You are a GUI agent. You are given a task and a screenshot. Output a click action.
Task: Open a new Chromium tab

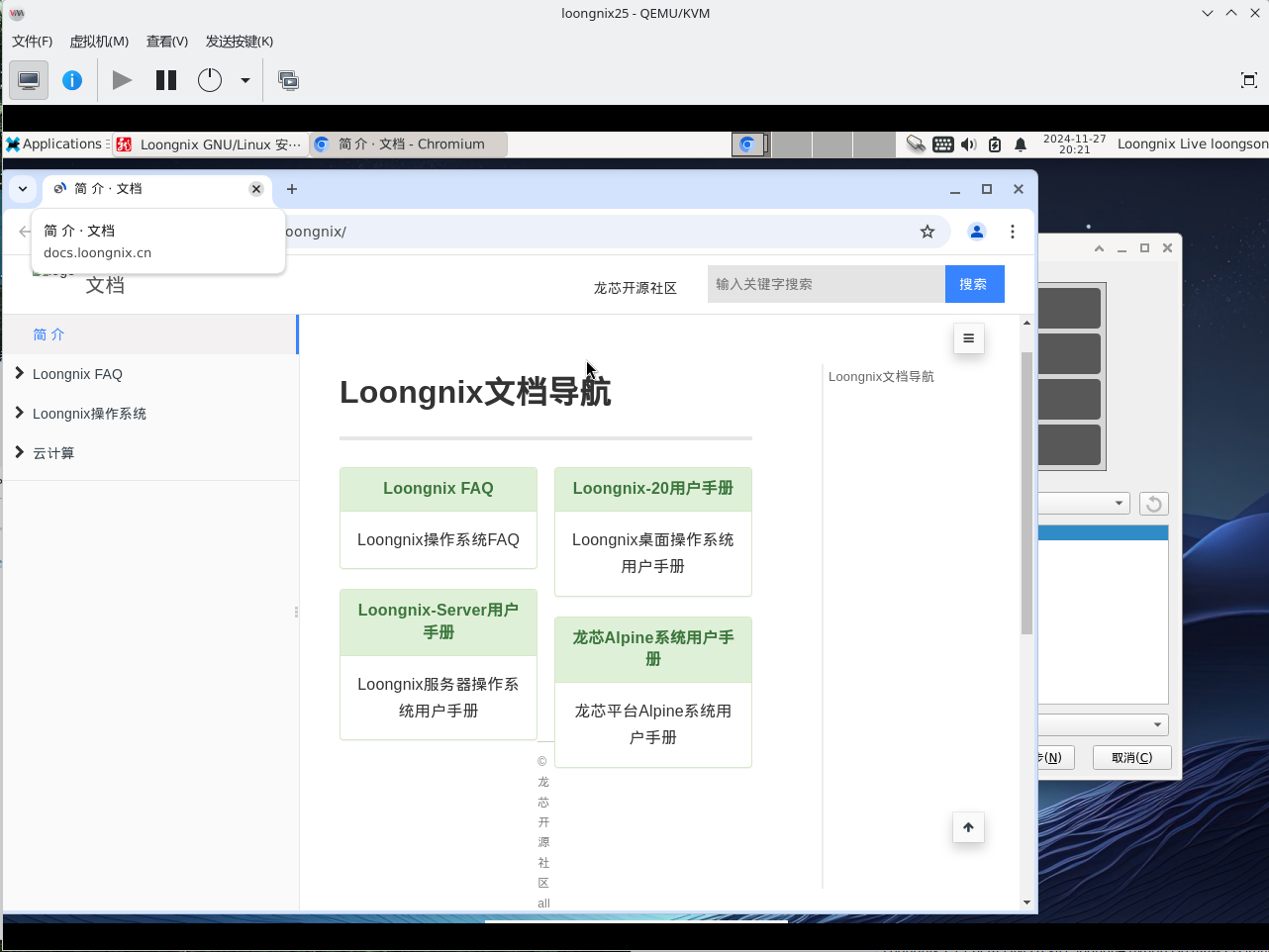[x=292, y=189]
